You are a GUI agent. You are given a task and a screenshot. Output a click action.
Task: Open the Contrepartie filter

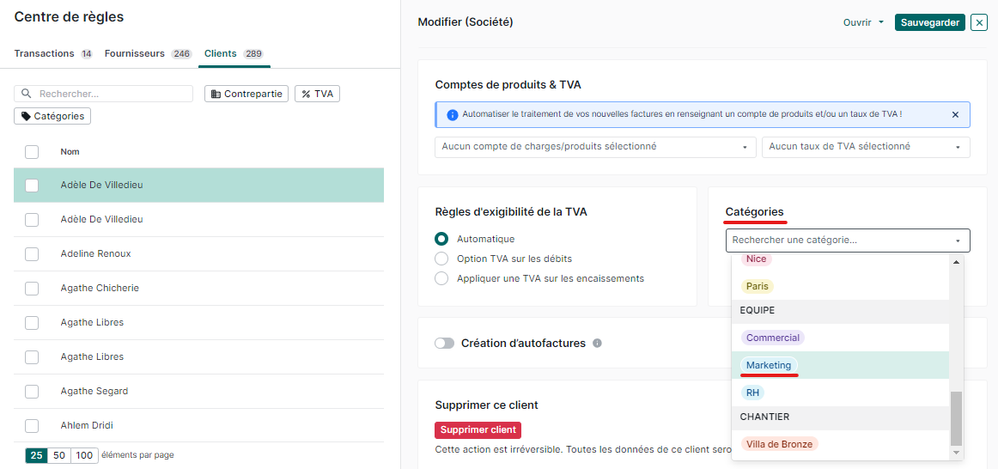246,94
